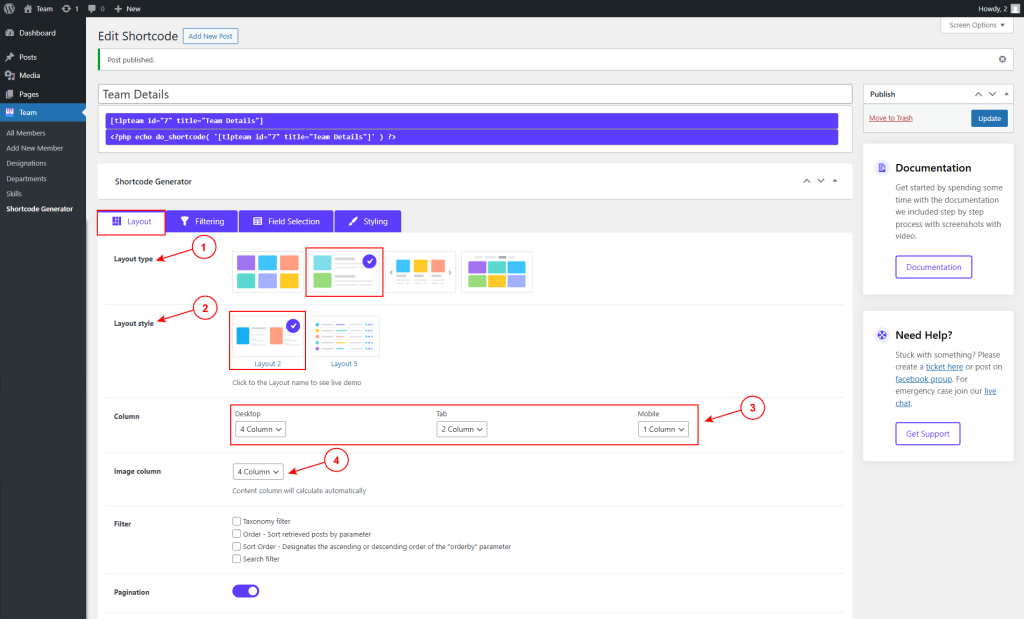Collapse the Publish box
Viewport: 1024px width, 619px height.
click(x=1006, y=94)
